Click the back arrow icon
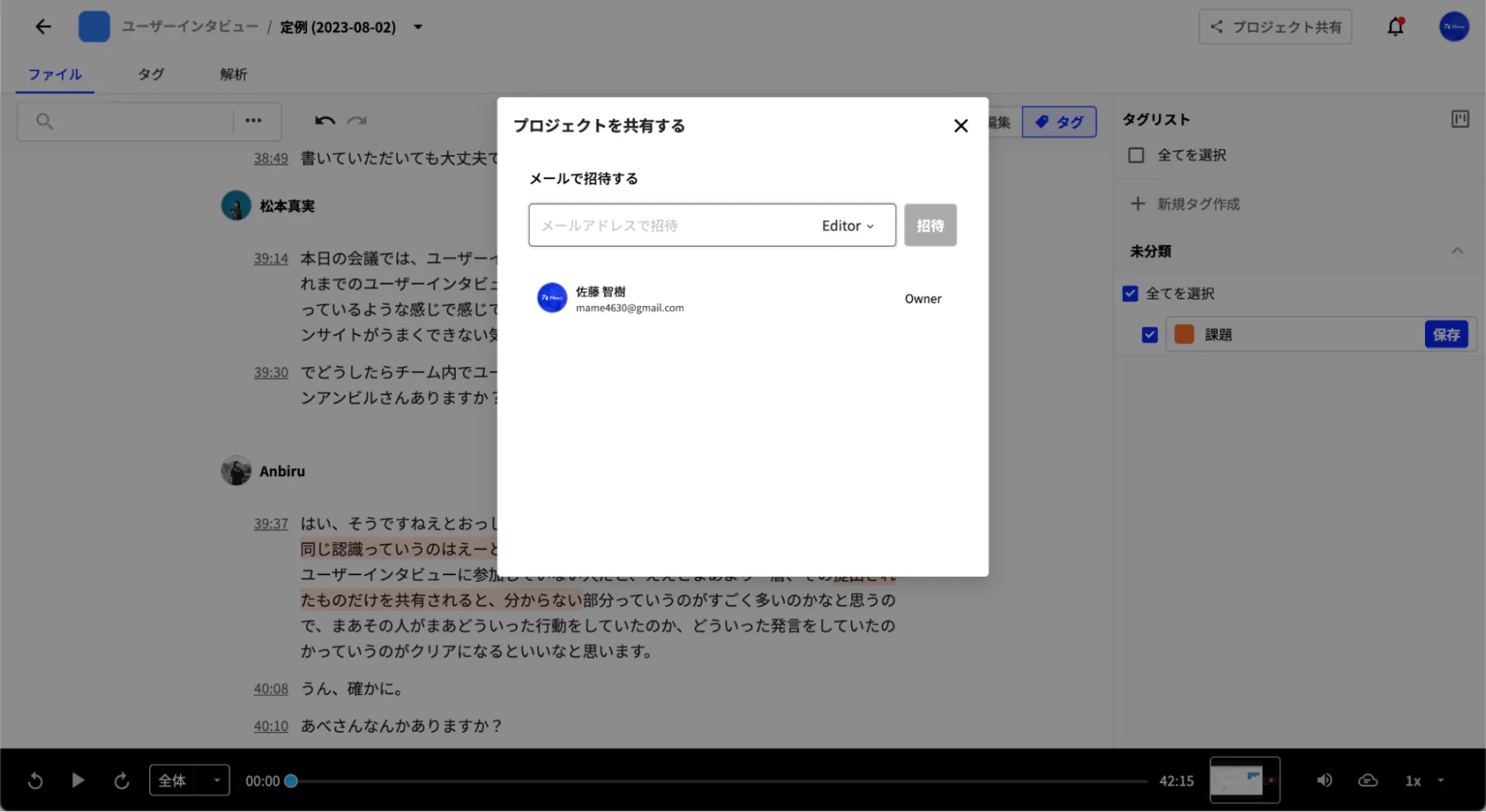Viewport: 1486px width, 812px height. pos(43,27)
